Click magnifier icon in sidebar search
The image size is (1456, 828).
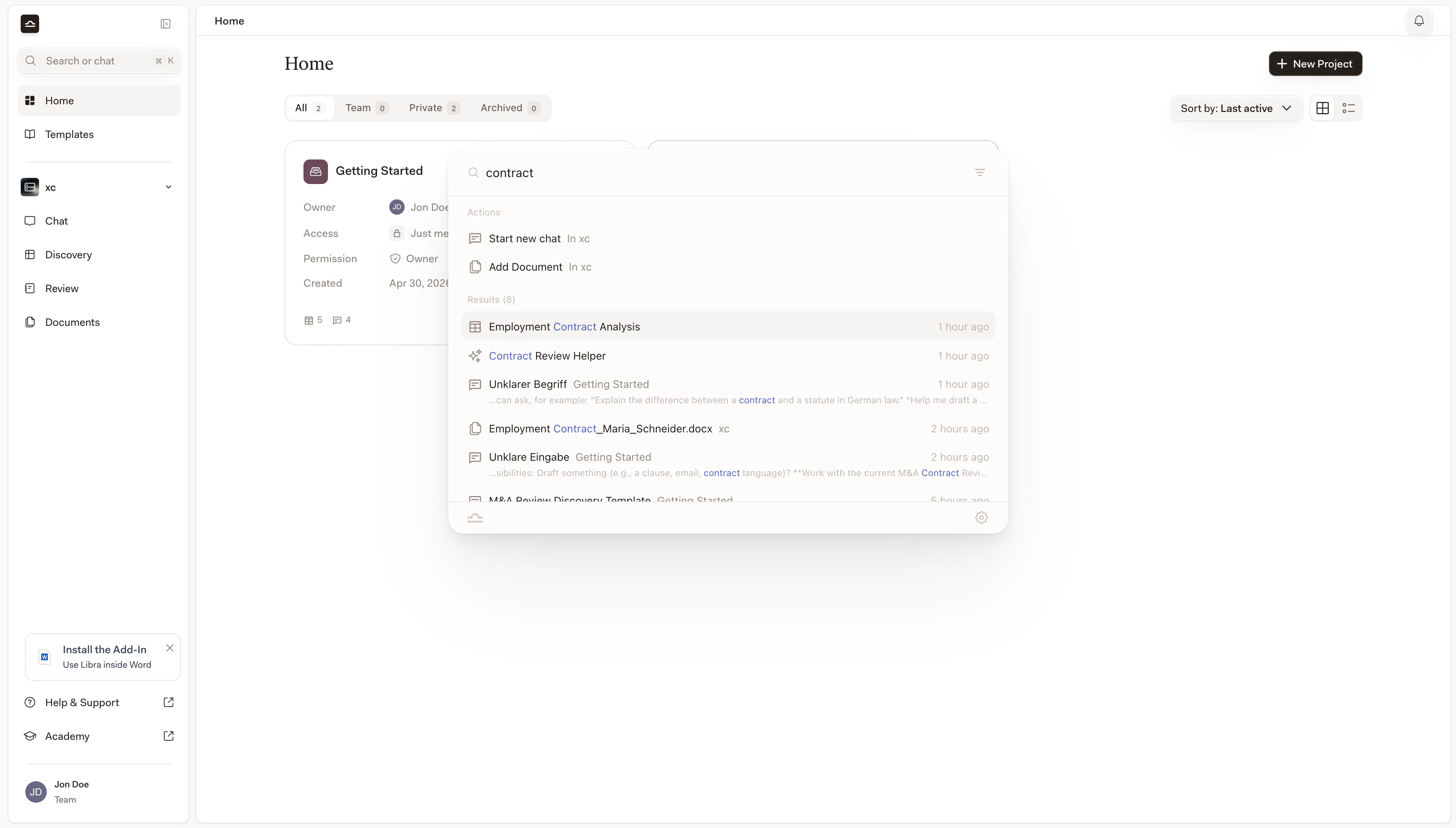pos(31,61)
